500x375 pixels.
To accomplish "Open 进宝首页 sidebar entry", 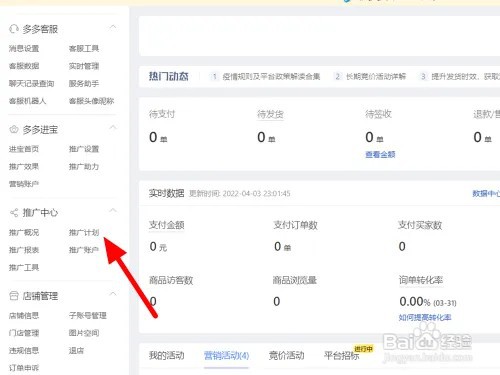I will (x=24, y=149).
